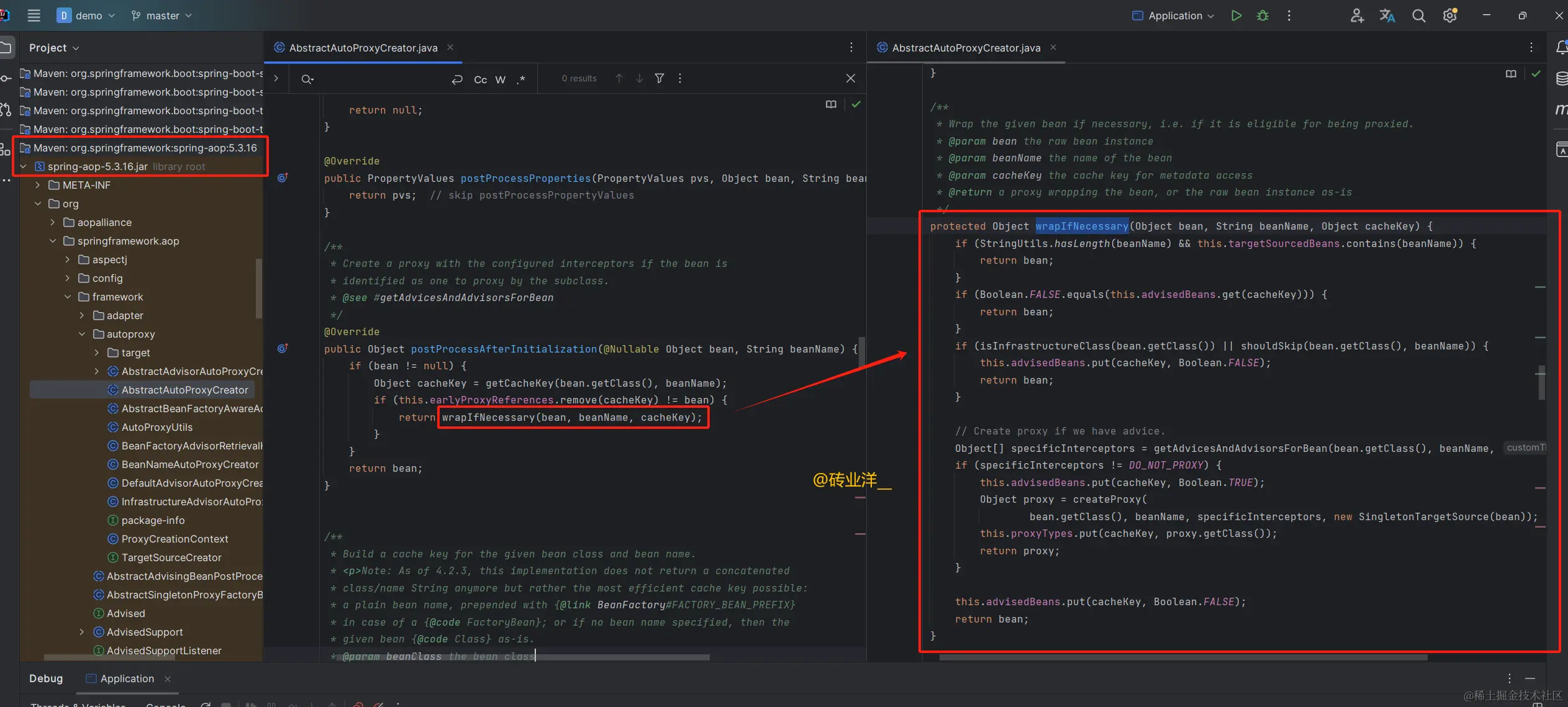This screenshot has height=707, width=1568.
Task: Go to next search occurrence
Action: [640, 78]
